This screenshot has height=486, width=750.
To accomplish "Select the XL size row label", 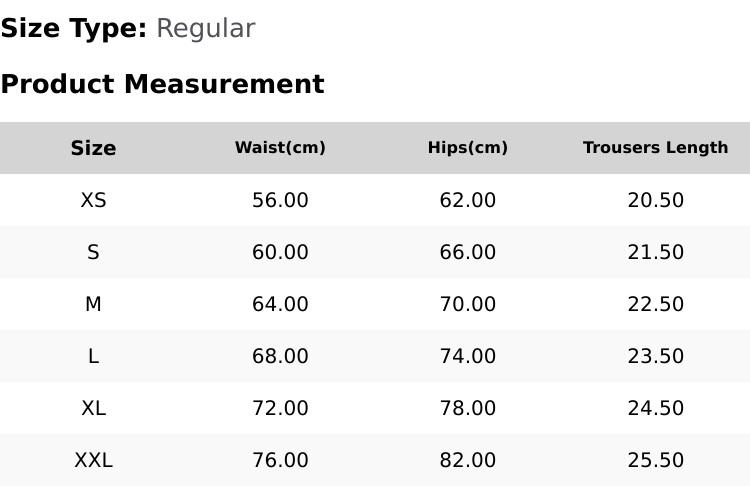I will [93, 408].
